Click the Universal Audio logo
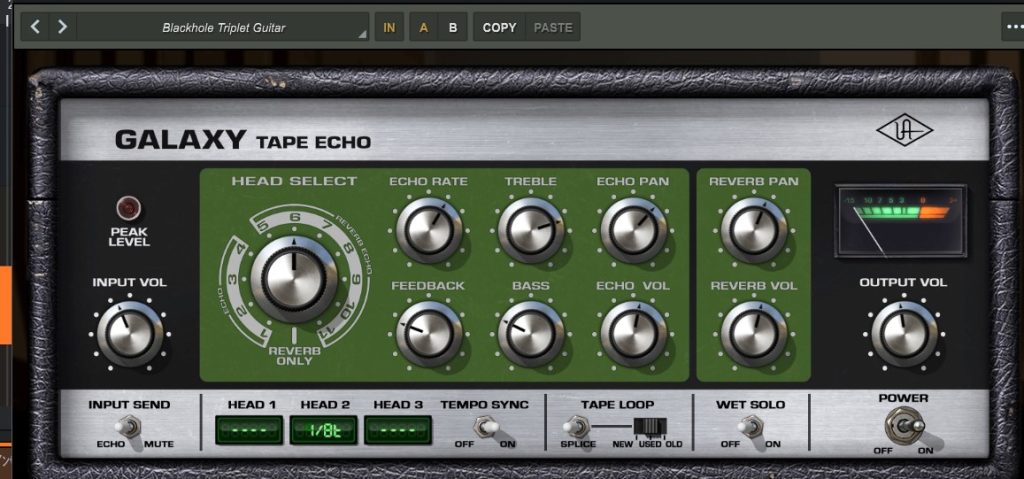 point(904,131)
